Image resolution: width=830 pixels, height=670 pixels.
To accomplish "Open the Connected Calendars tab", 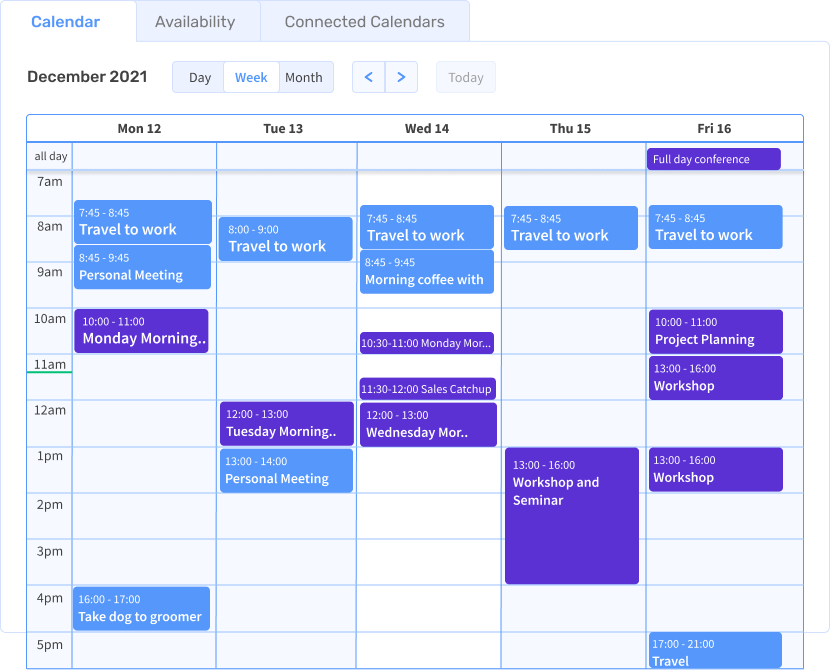I will pos(364,22).
